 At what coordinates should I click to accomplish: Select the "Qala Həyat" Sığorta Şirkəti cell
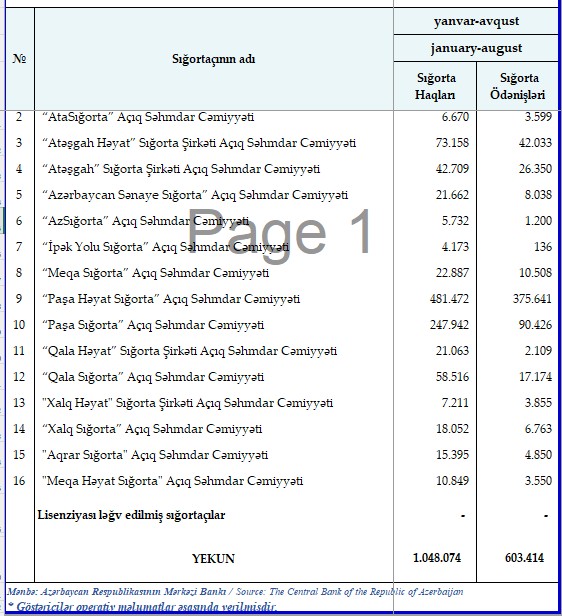[190, 351]
